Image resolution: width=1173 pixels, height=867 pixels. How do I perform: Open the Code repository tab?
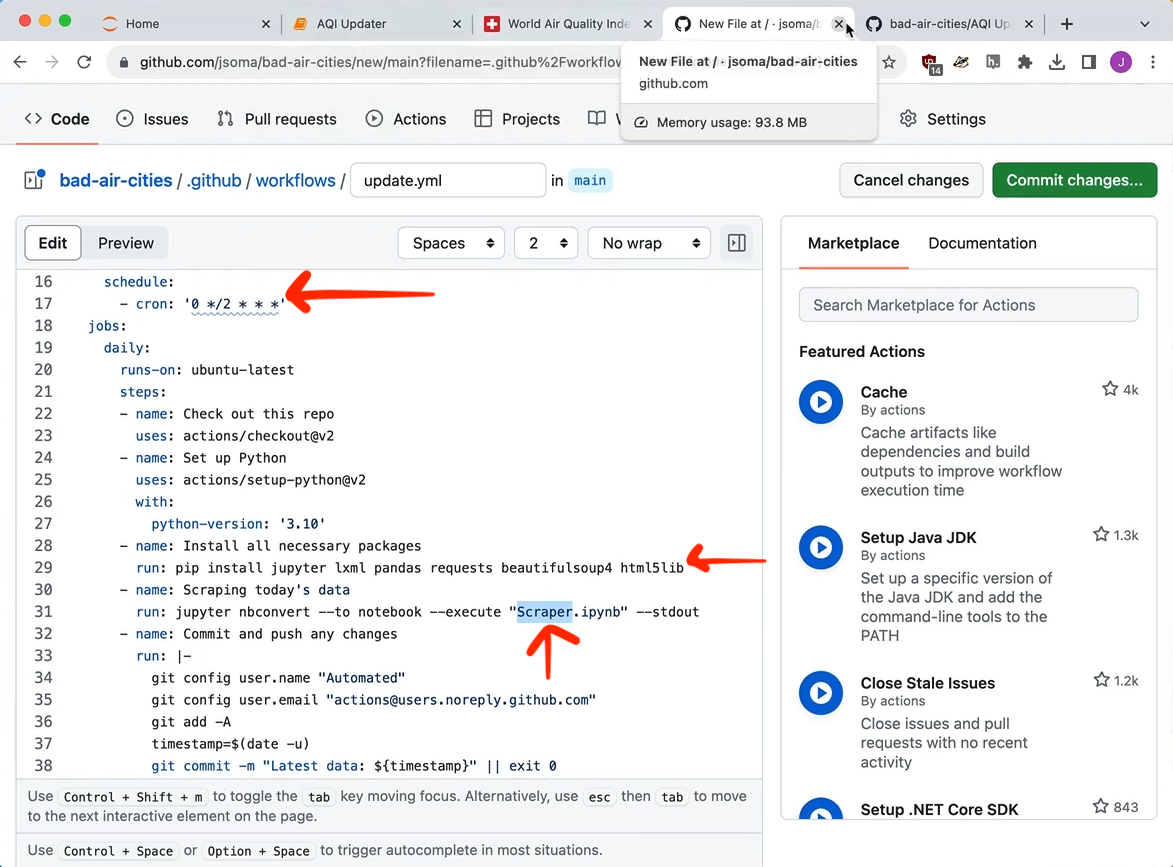click(57, 119)
